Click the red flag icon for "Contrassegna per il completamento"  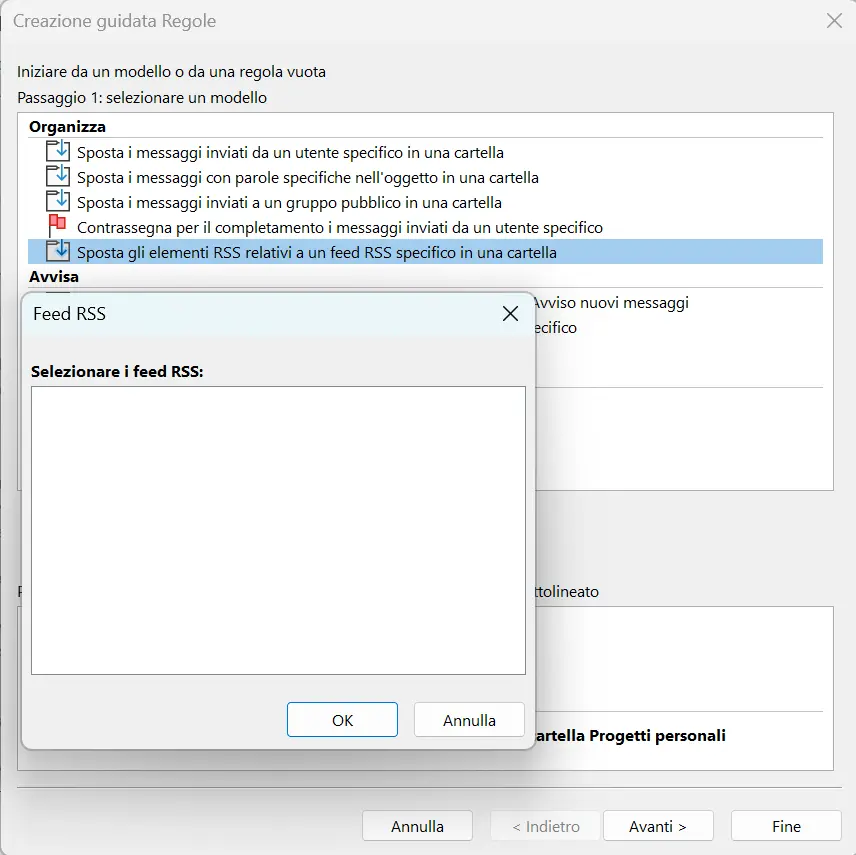[x=60, y=226]
